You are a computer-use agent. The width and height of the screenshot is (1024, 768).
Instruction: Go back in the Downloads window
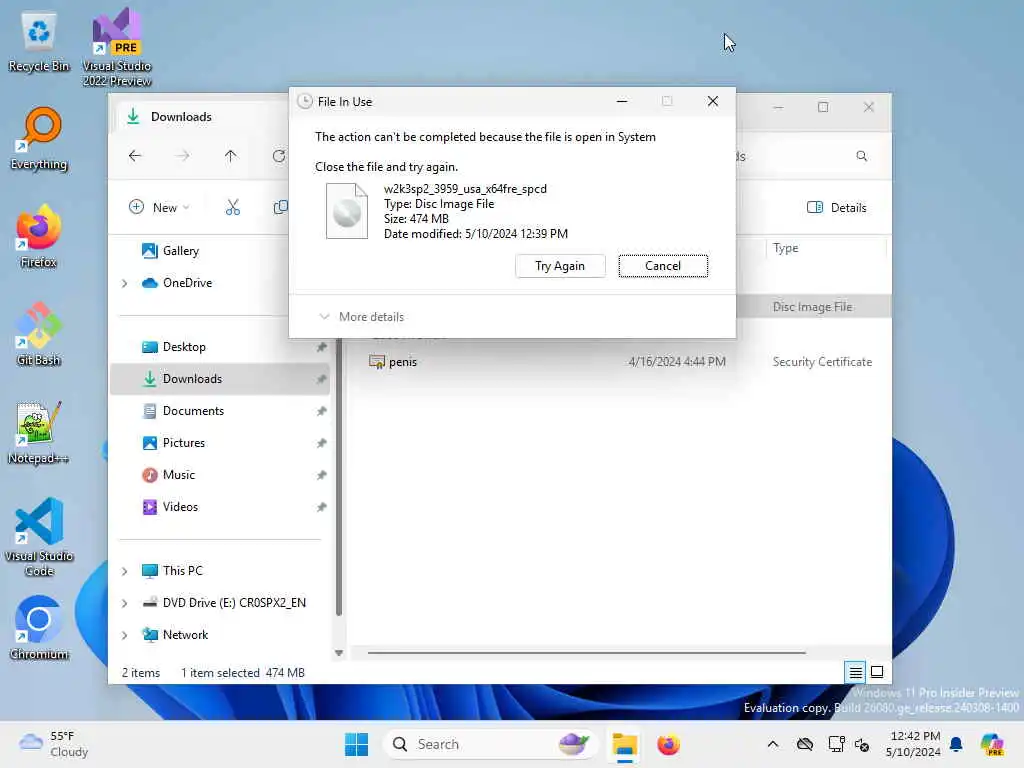coord(135,156)
